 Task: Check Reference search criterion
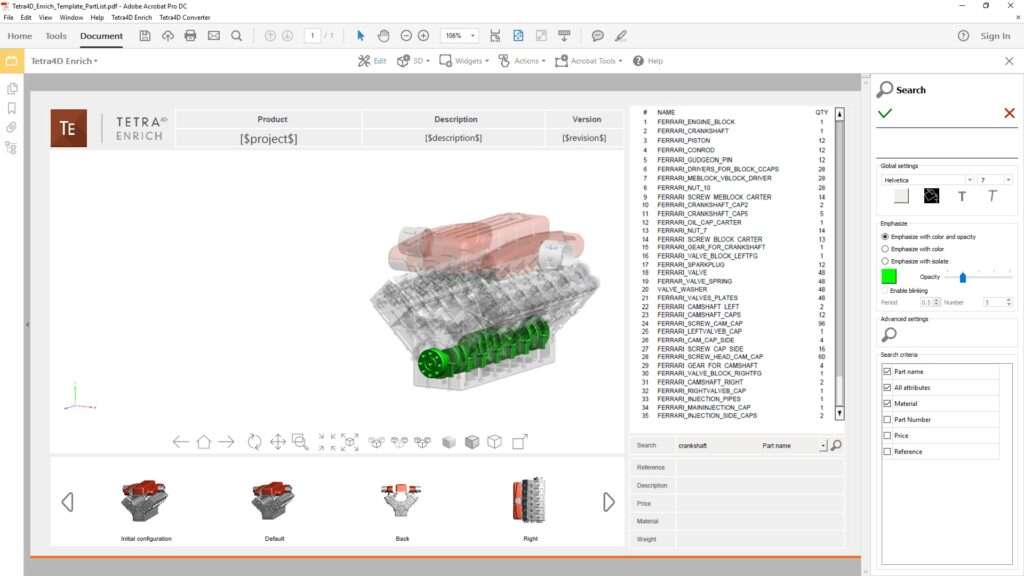tap(887, 451)
